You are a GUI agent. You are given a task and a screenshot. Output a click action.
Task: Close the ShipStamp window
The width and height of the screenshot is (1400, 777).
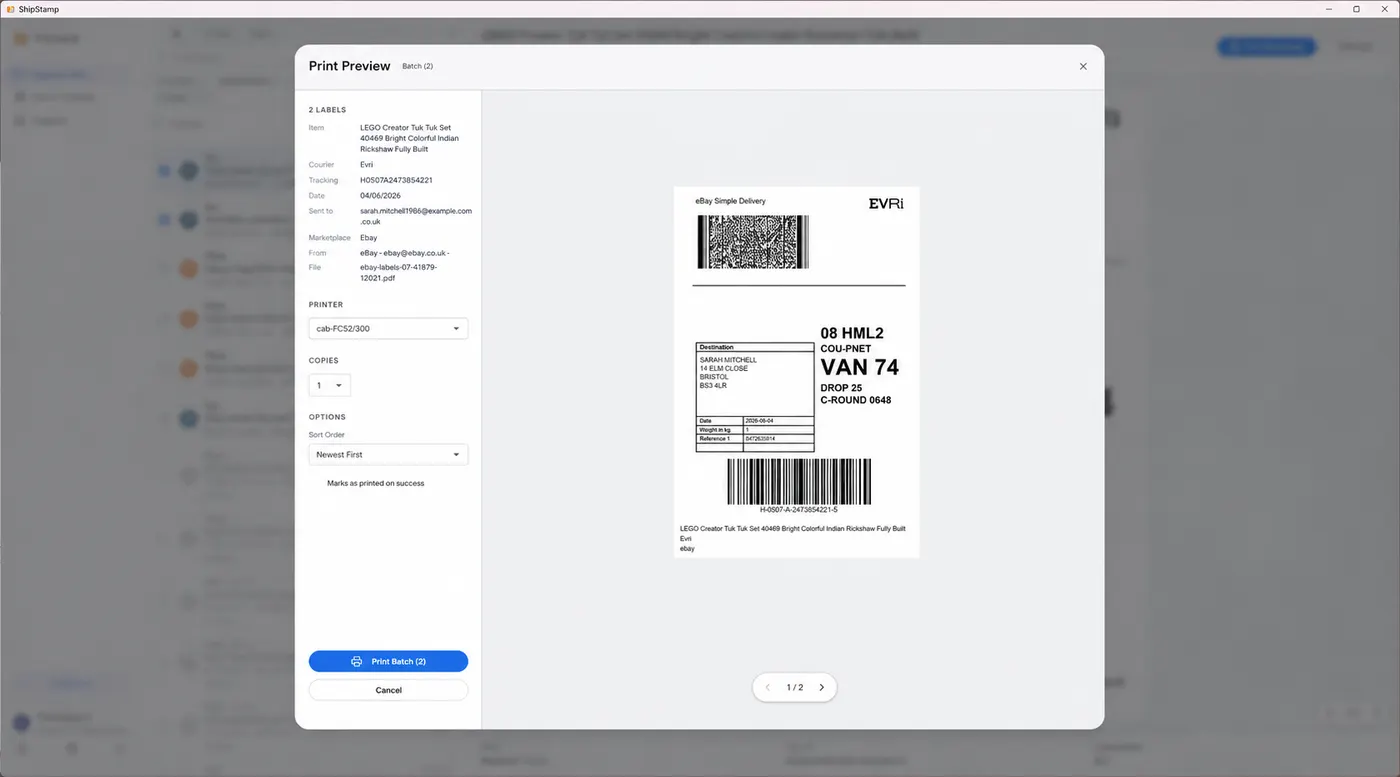tap(1383, 9)
